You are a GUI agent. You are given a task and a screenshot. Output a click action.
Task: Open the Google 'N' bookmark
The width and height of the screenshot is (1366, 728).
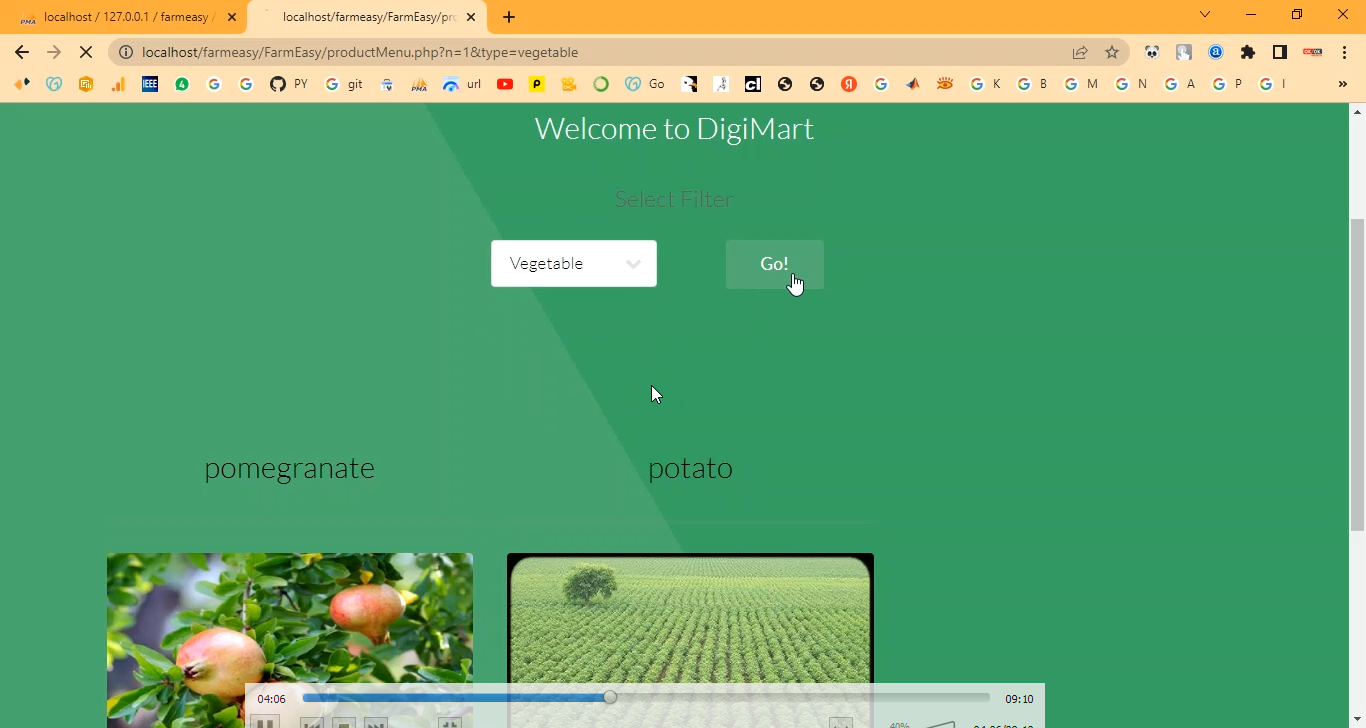coord(1132,84)
